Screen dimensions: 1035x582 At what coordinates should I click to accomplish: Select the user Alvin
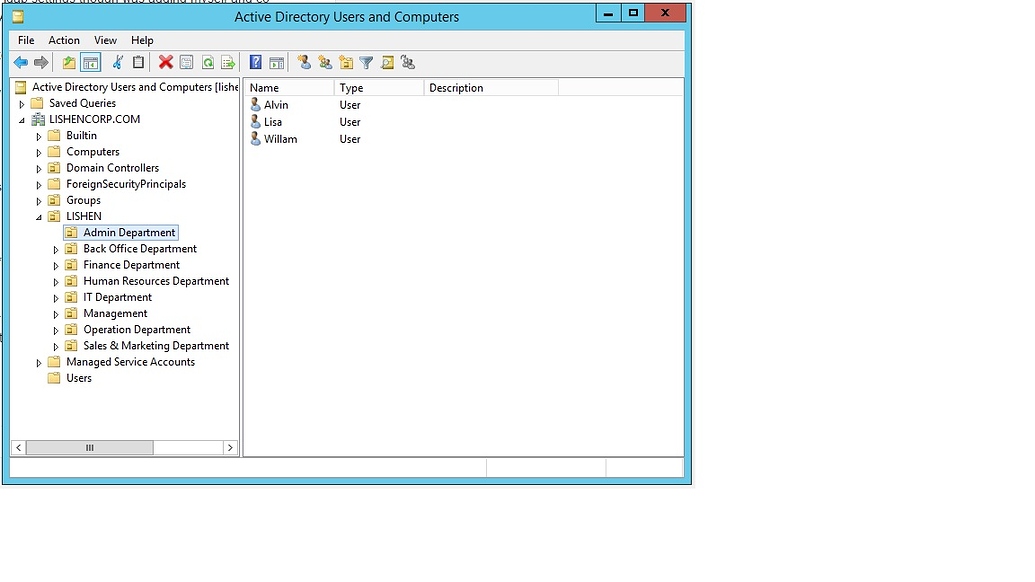coord(275,104)
